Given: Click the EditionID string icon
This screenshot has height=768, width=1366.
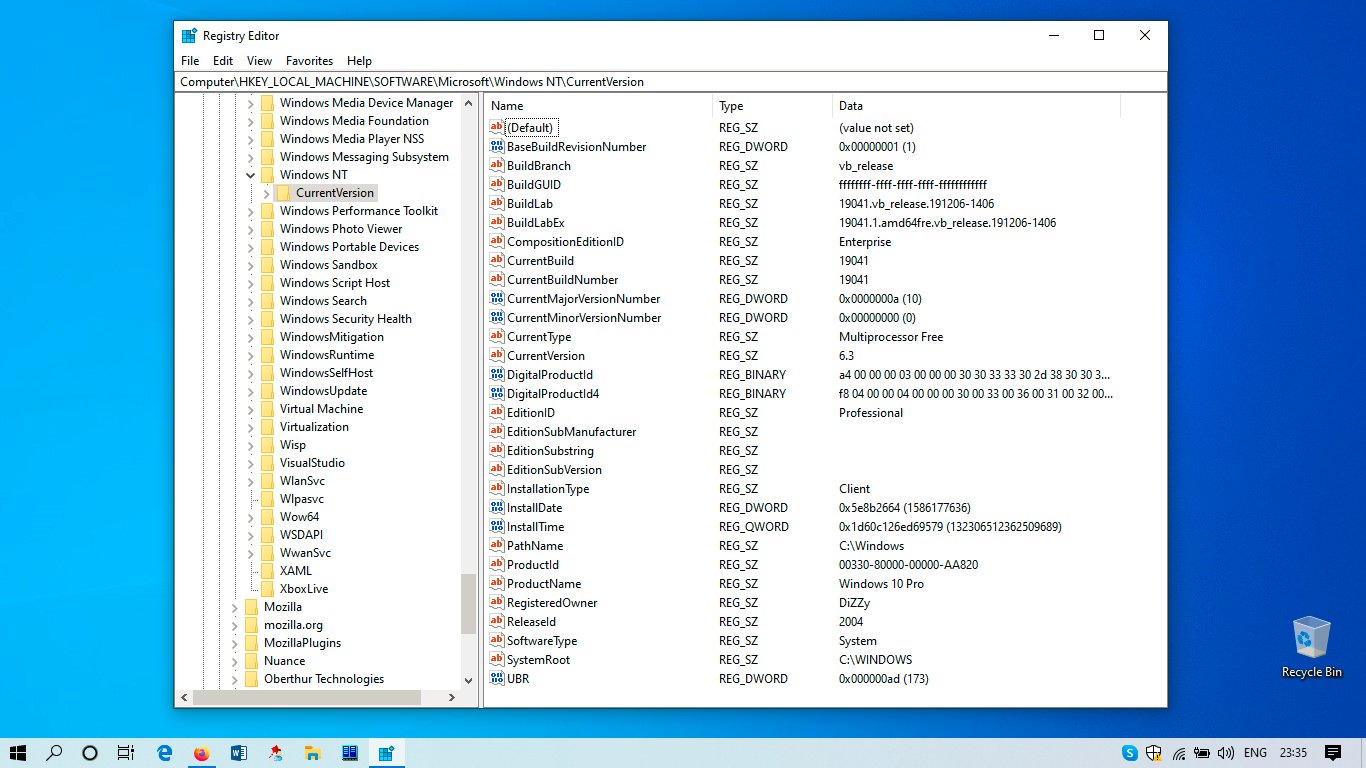Looking at the screenshot, I should 497,413.
